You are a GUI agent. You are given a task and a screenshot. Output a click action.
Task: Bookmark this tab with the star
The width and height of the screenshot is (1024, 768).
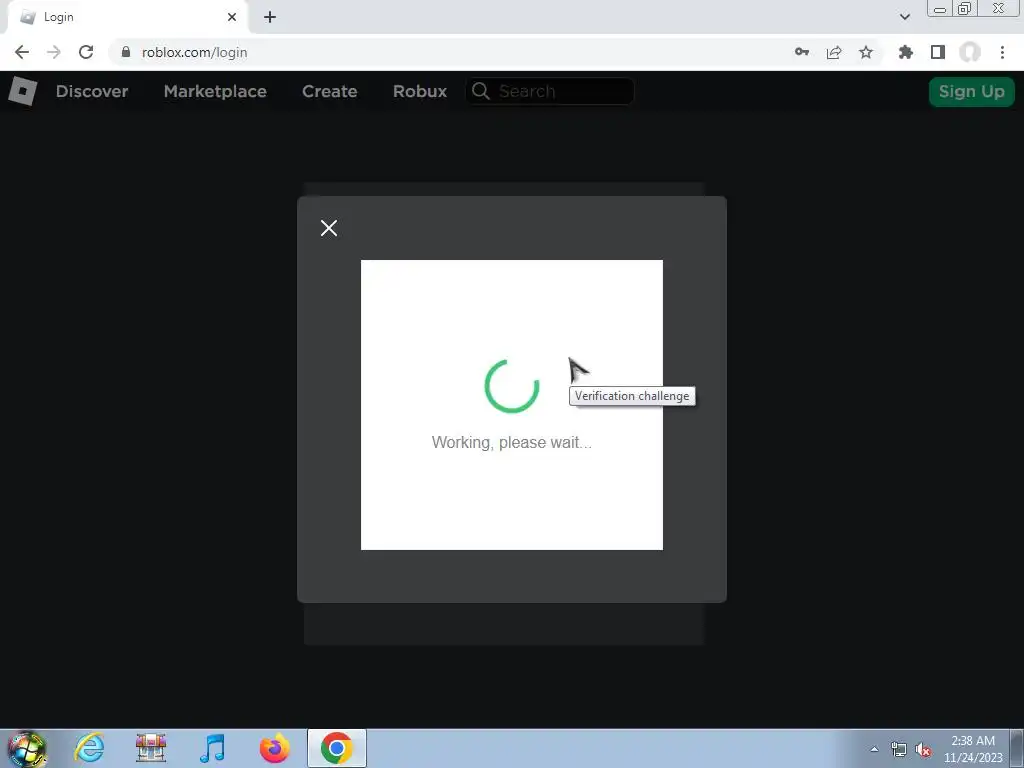point(866,52)
